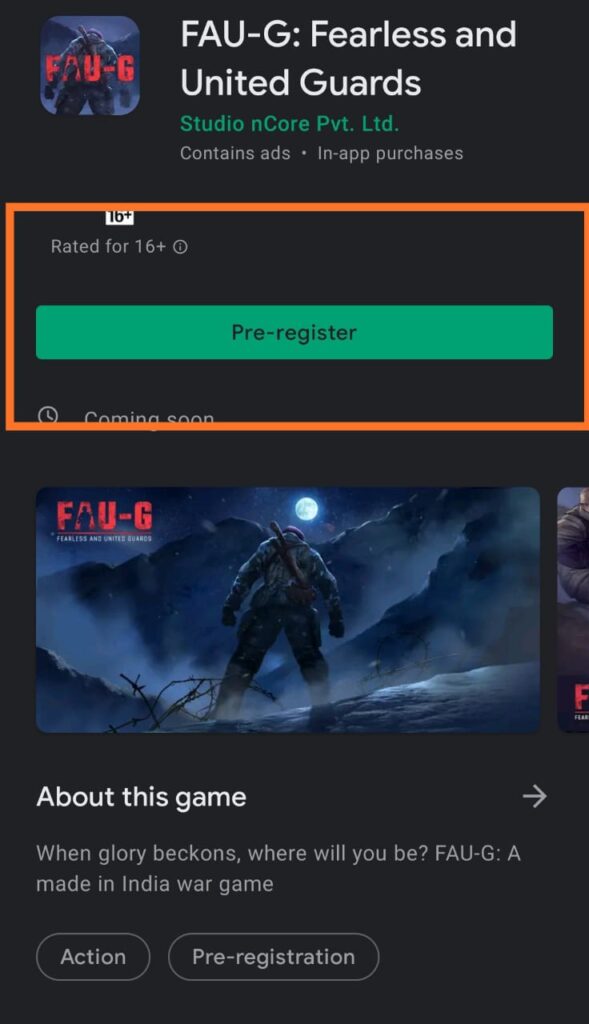
Task: Open the first FAU-G screenshot of the soldier
Action: coord(288,610)
